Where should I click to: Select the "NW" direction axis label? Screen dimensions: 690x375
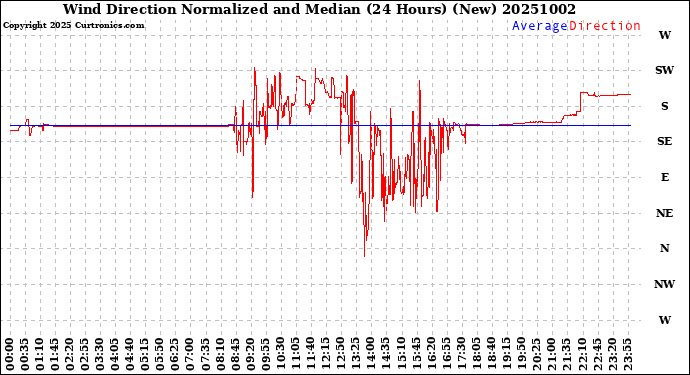point(664,284)
